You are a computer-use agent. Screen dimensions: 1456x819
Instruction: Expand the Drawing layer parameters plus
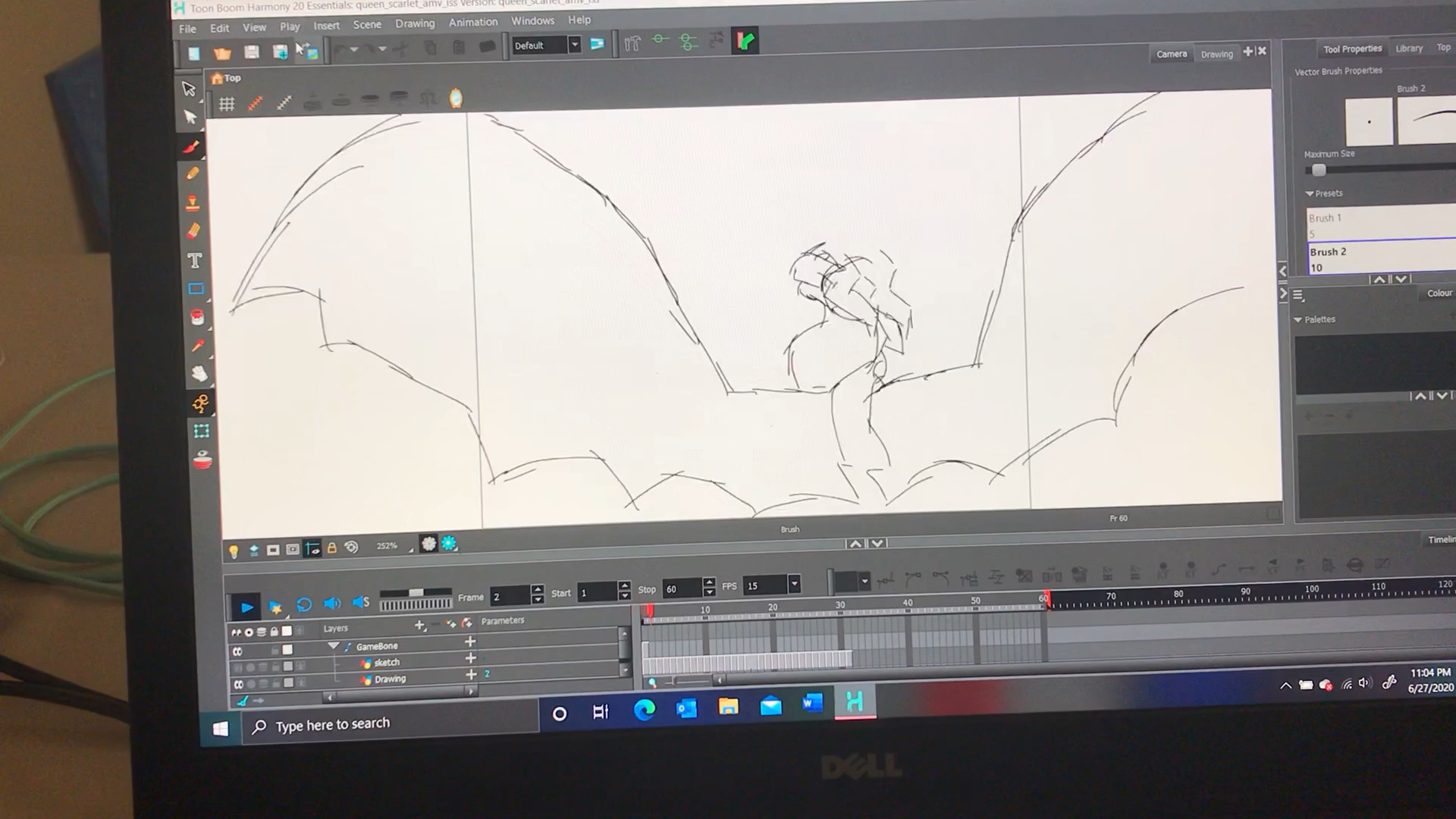[x=471, y=674]
